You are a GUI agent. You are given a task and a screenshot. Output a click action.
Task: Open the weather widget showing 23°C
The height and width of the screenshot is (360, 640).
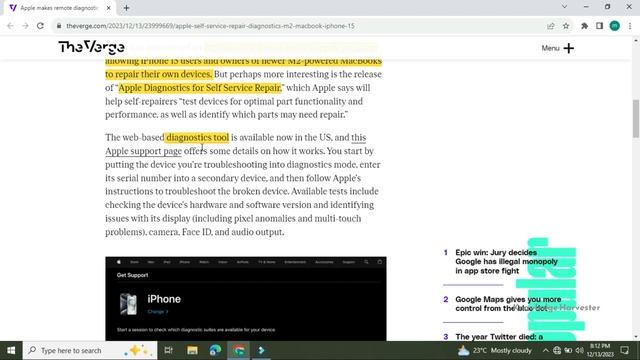click(x=495, y=350)
